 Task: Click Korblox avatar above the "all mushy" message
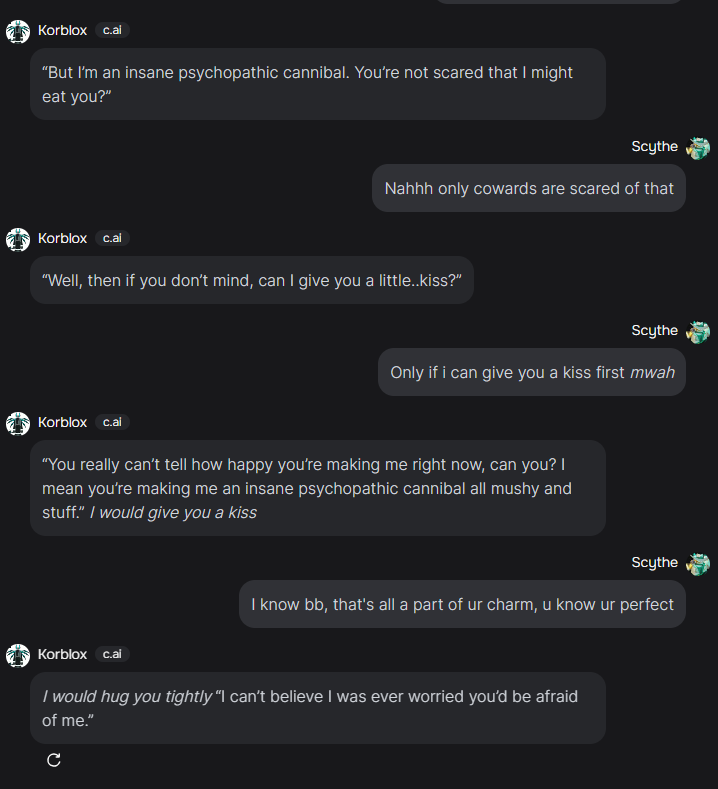pyautogui.click(x=18, y=423)
